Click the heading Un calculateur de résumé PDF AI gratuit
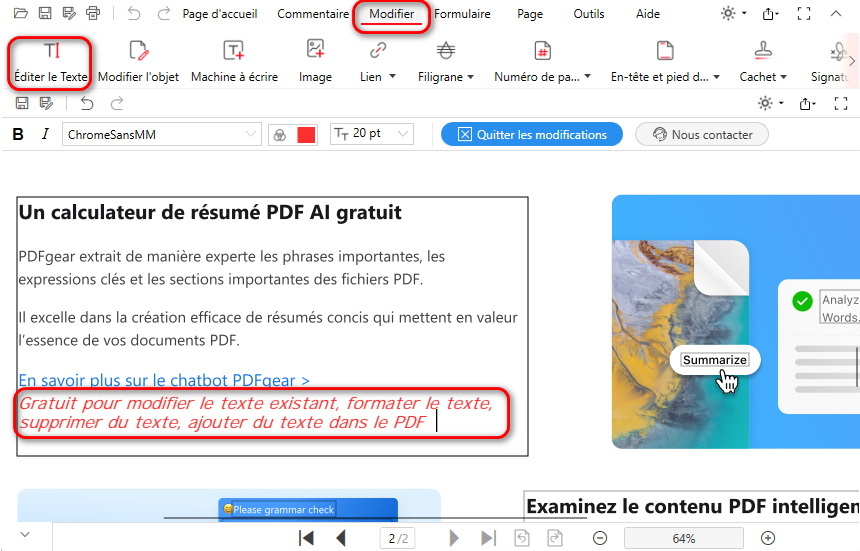 click(x=210, y=213)
